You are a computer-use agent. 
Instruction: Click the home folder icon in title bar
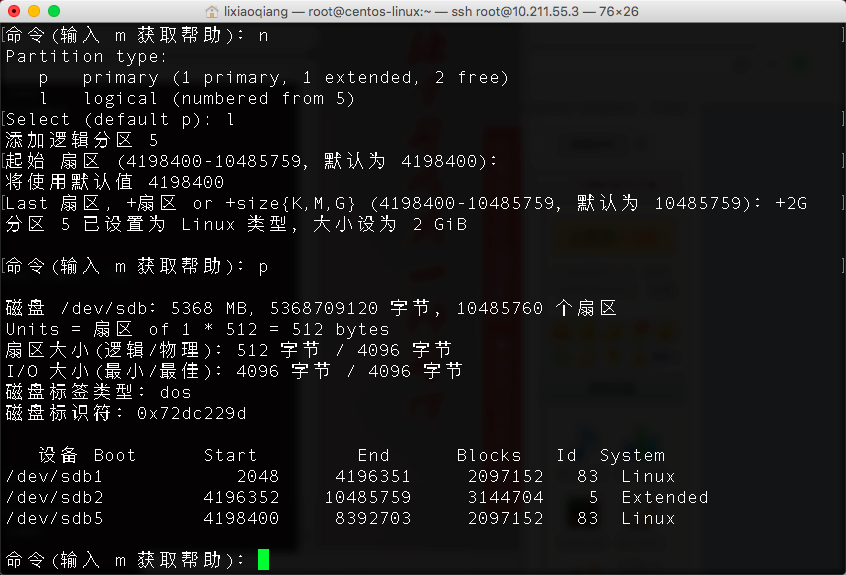tap(213, 11)
